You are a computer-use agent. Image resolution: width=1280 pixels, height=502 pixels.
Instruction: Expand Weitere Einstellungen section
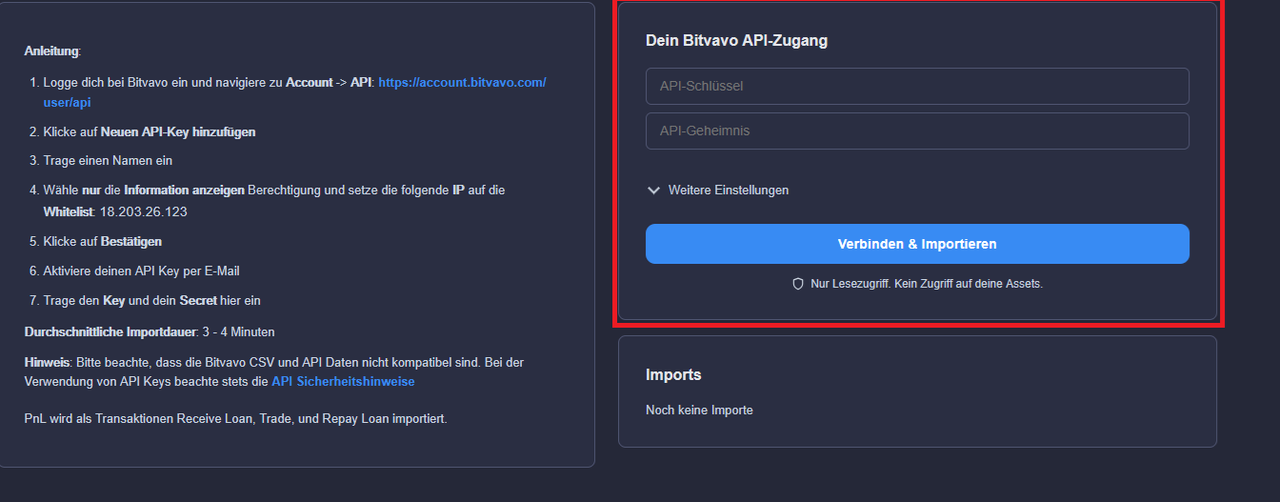[x=718, y=190]
